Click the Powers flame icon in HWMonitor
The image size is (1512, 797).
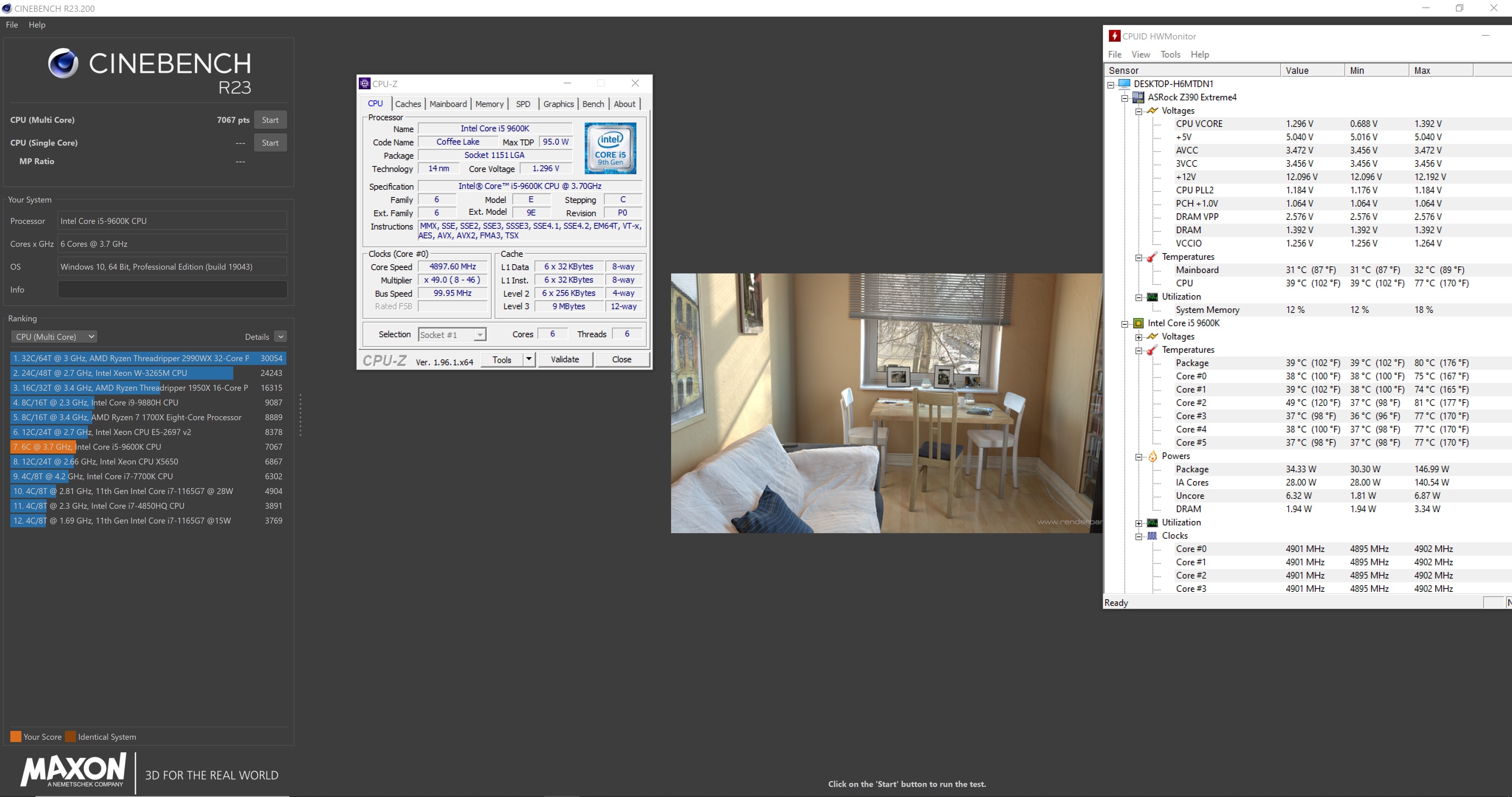[1152, 456]
